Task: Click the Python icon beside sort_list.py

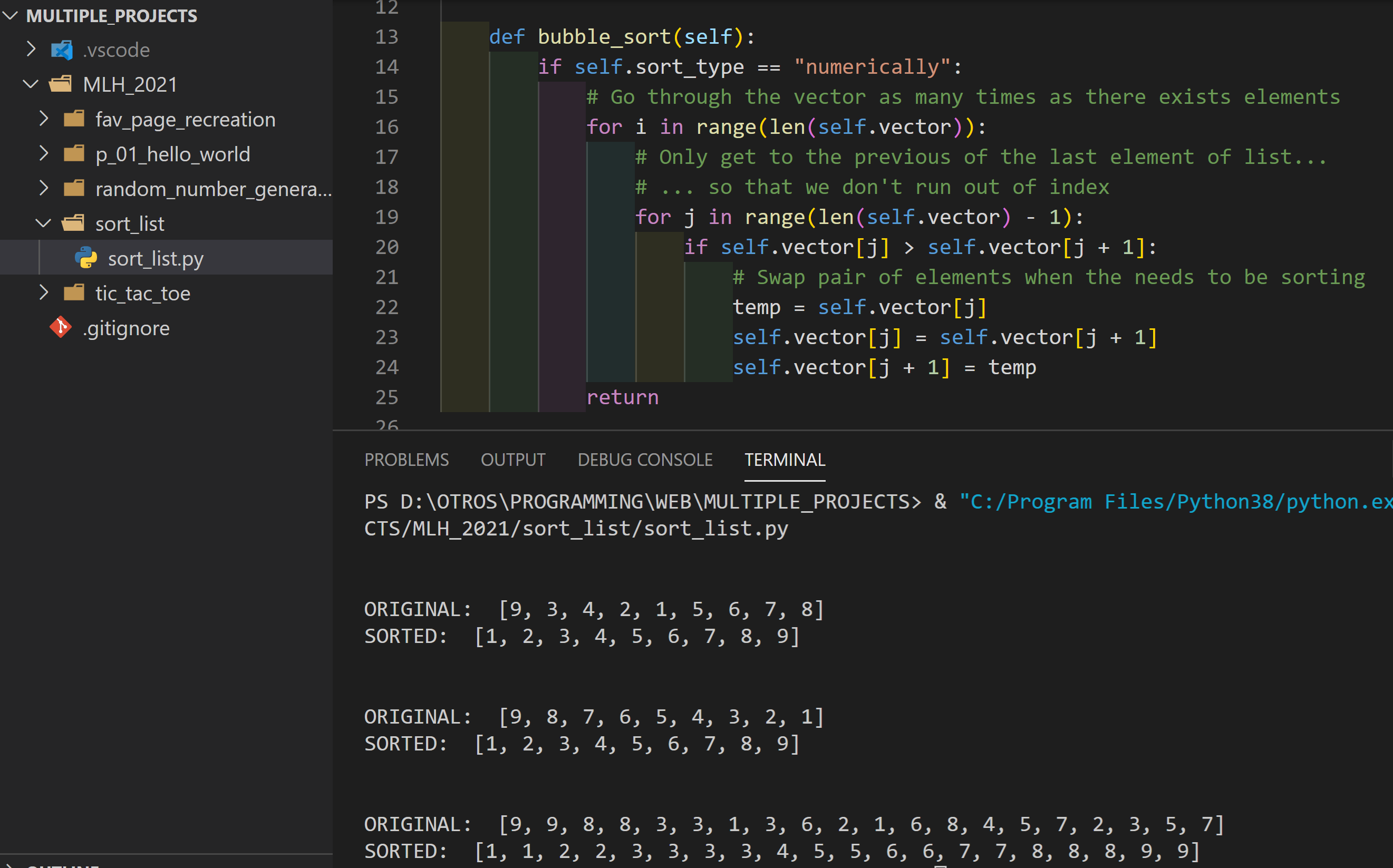Action: (86, 258)
